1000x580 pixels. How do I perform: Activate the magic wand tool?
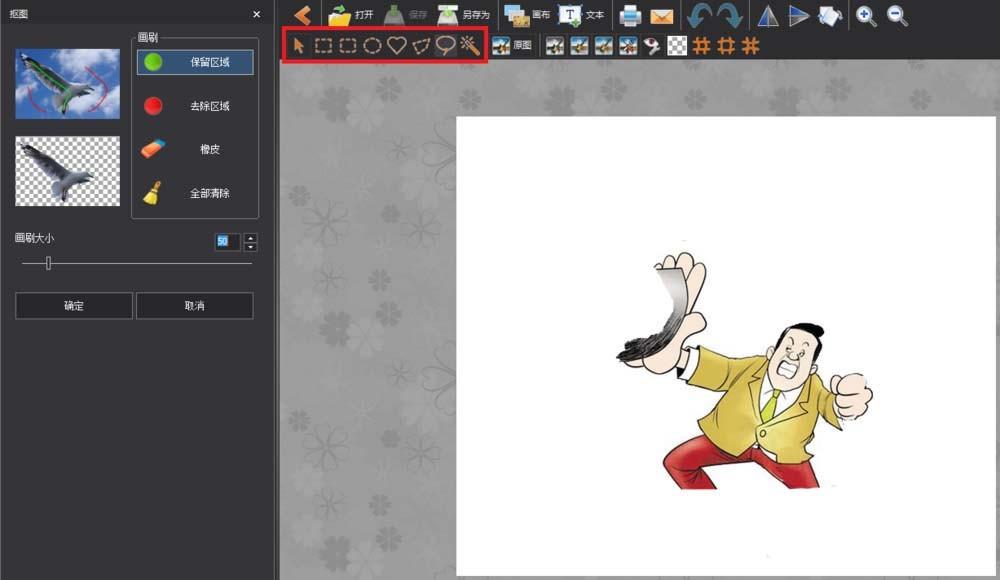(470, 45)
